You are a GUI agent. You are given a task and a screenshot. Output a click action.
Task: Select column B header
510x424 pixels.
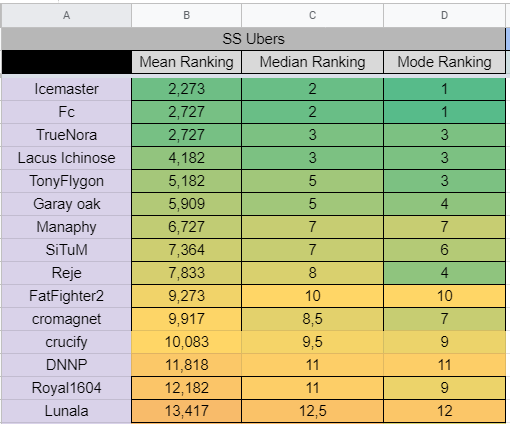(186, 15)
